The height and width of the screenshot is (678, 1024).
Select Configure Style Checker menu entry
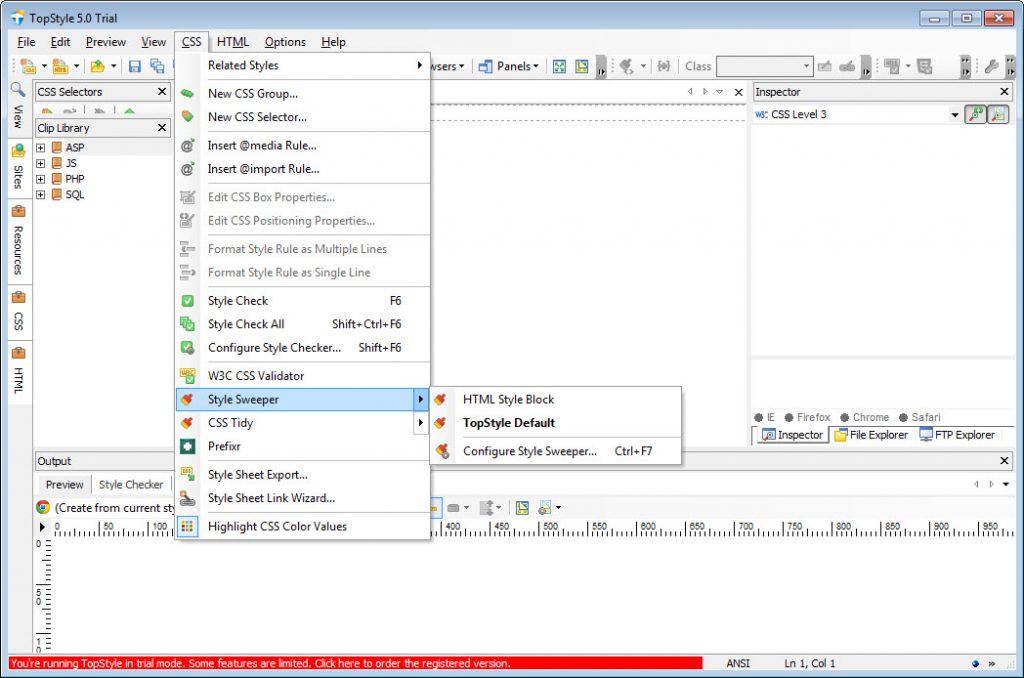click(303, 347)
